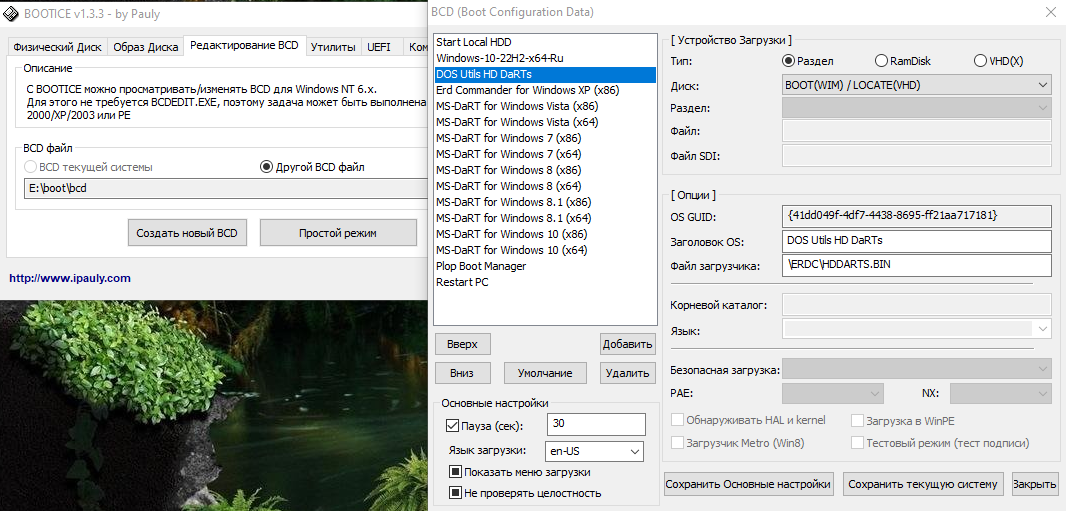
Task: Click 'Удалить' to remove the entry
Action: [628, 373]
